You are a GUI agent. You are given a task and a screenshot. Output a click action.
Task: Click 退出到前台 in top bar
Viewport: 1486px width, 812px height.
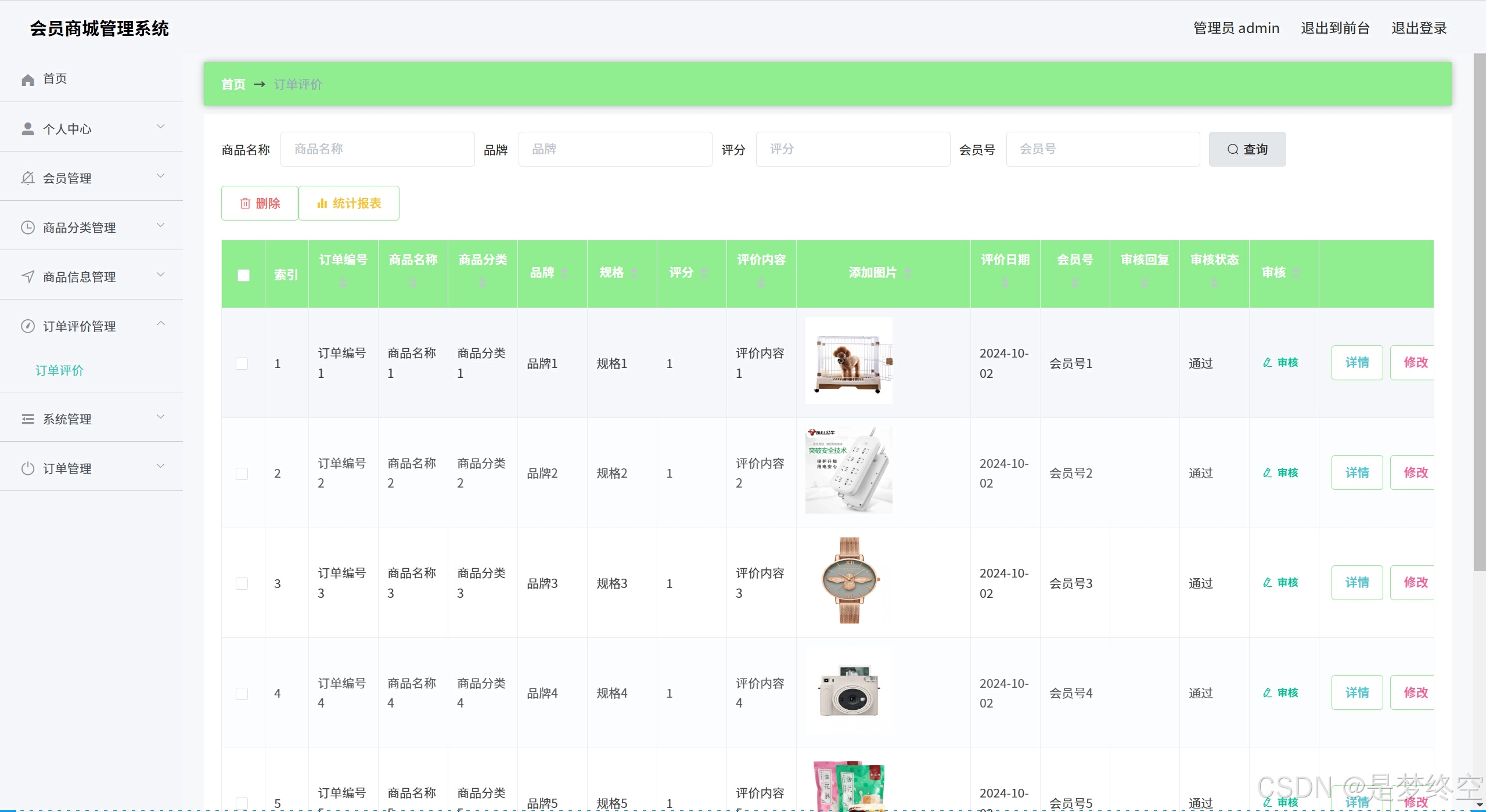pyautogui.click(x=1334, y=28)
